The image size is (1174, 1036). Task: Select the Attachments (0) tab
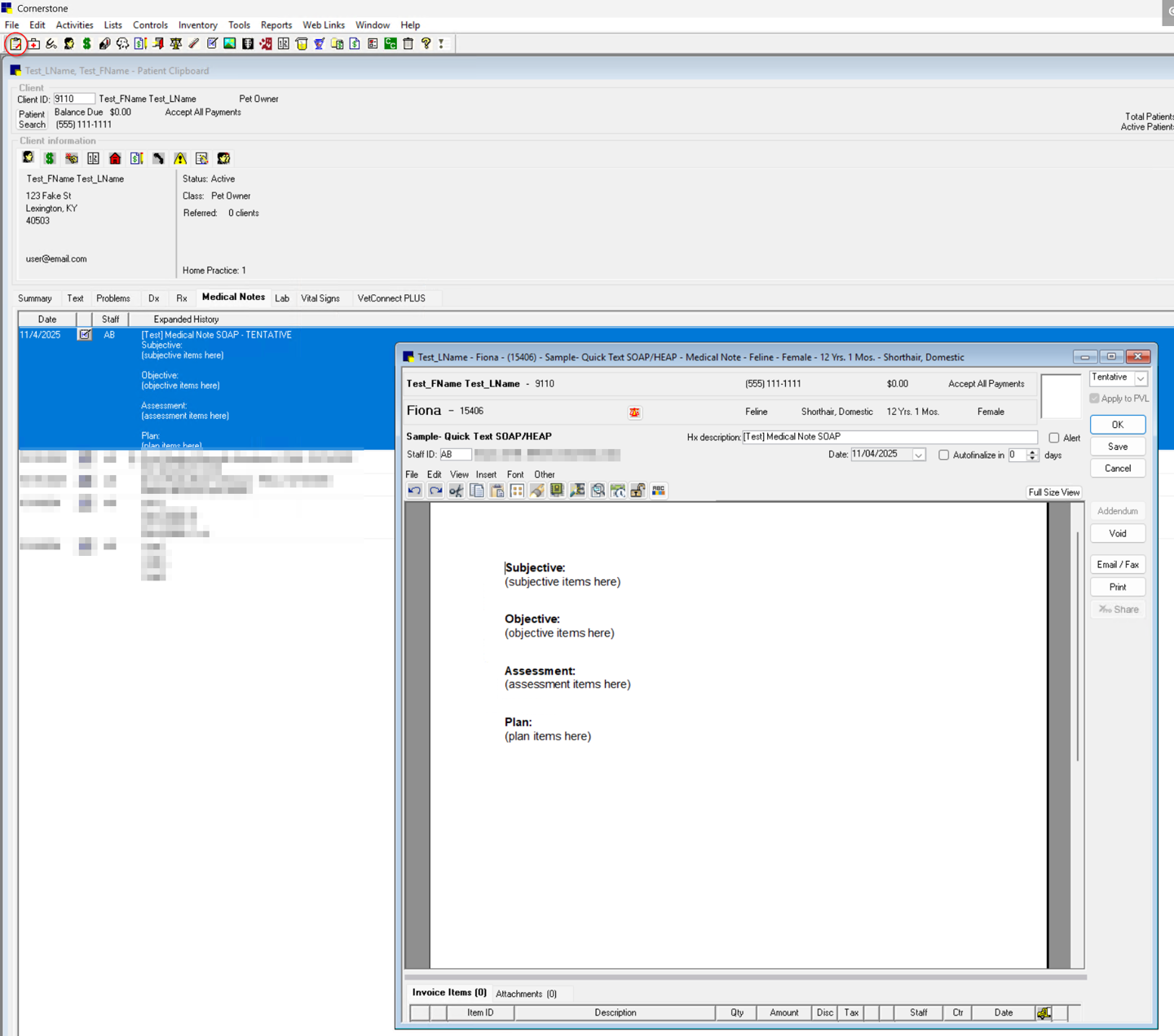coord(526,994)
